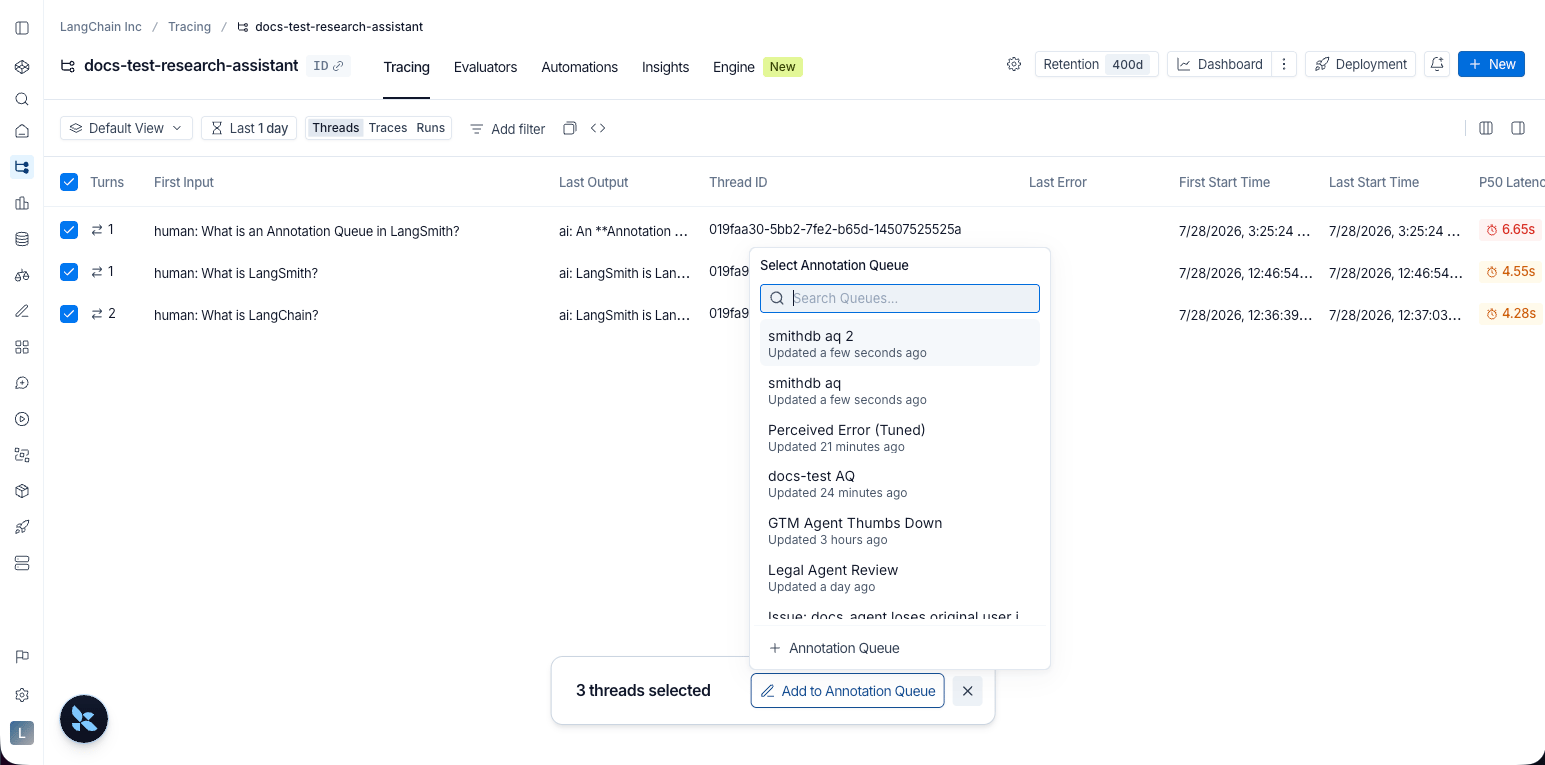This screenshot has width=1545, height=765.
Task: Open the rocket deployments sidebar icon
Action: pyautogui.click(x=22, y=527)
